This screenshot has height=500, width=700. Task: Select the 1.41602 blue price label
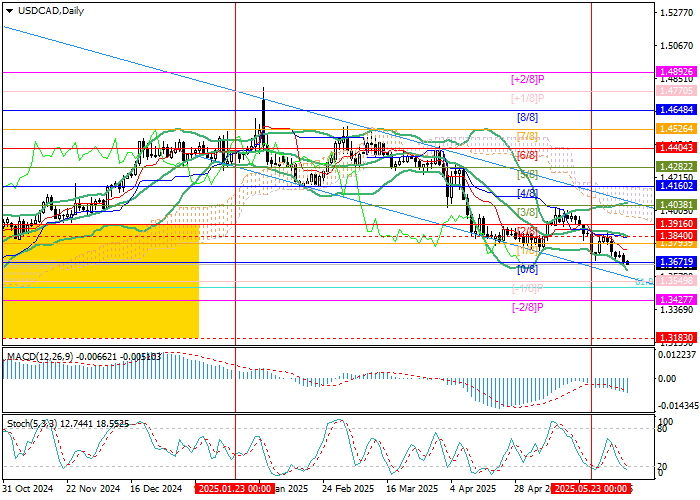[677, 186]
